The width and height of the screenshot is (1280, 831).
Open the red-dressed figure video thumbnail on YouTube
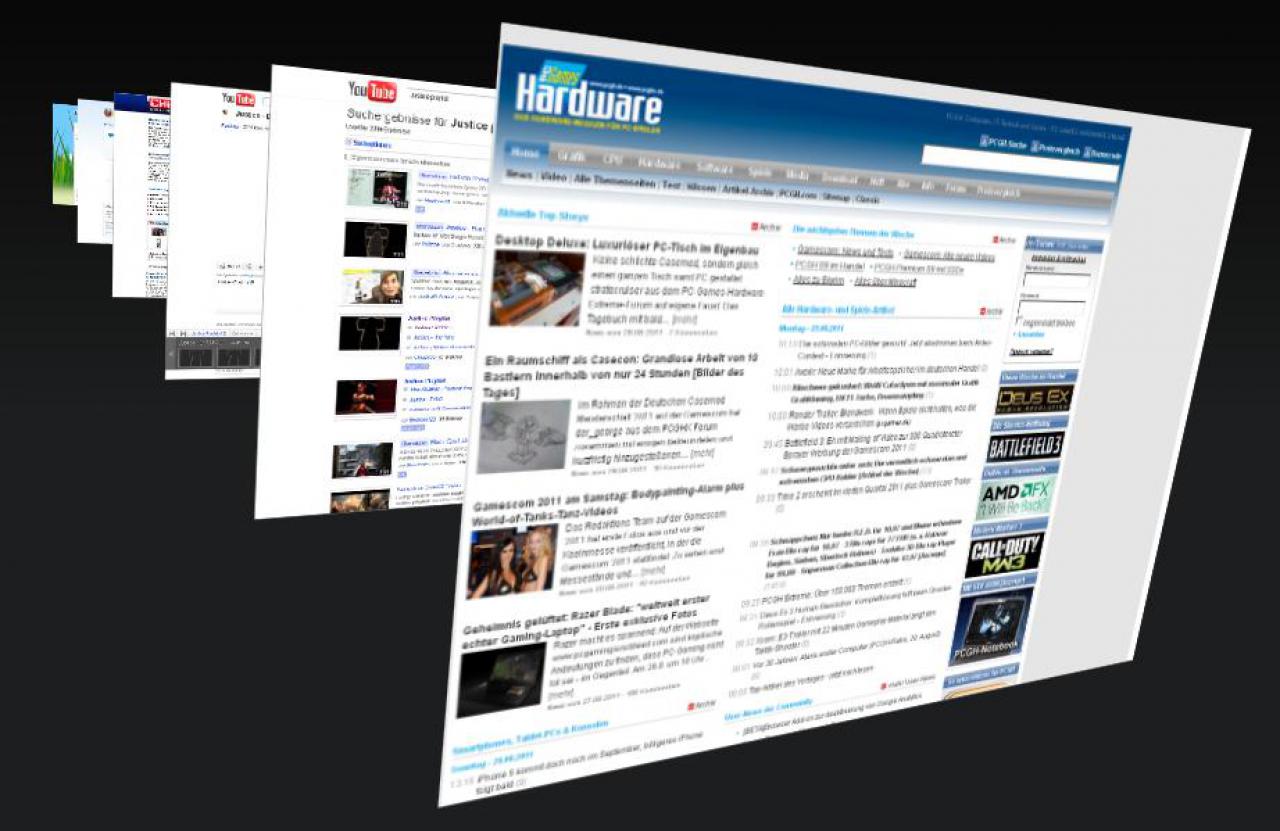(x=365, y=397)
